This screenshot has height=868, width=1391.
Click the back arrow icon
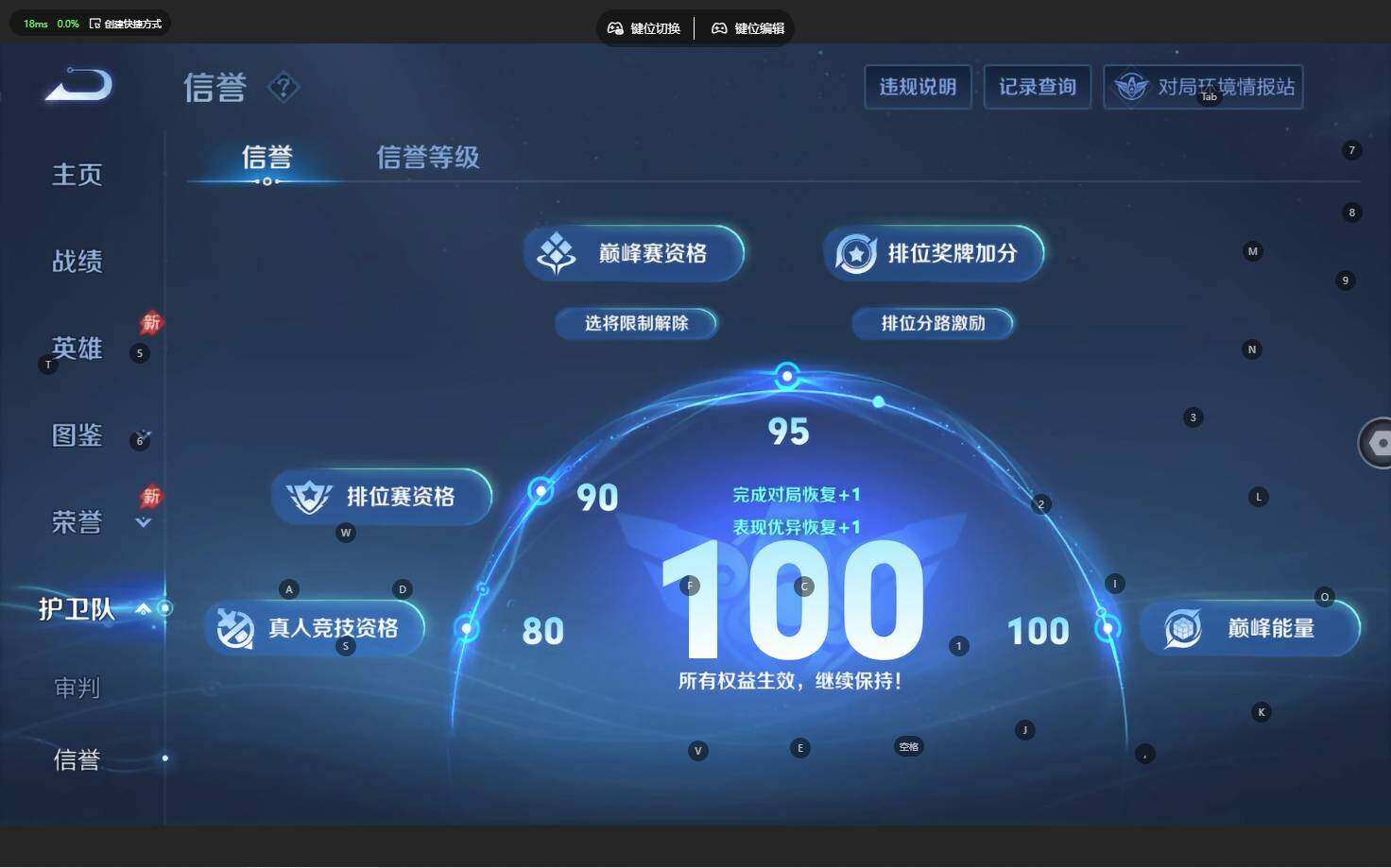[x=79, y=85]
